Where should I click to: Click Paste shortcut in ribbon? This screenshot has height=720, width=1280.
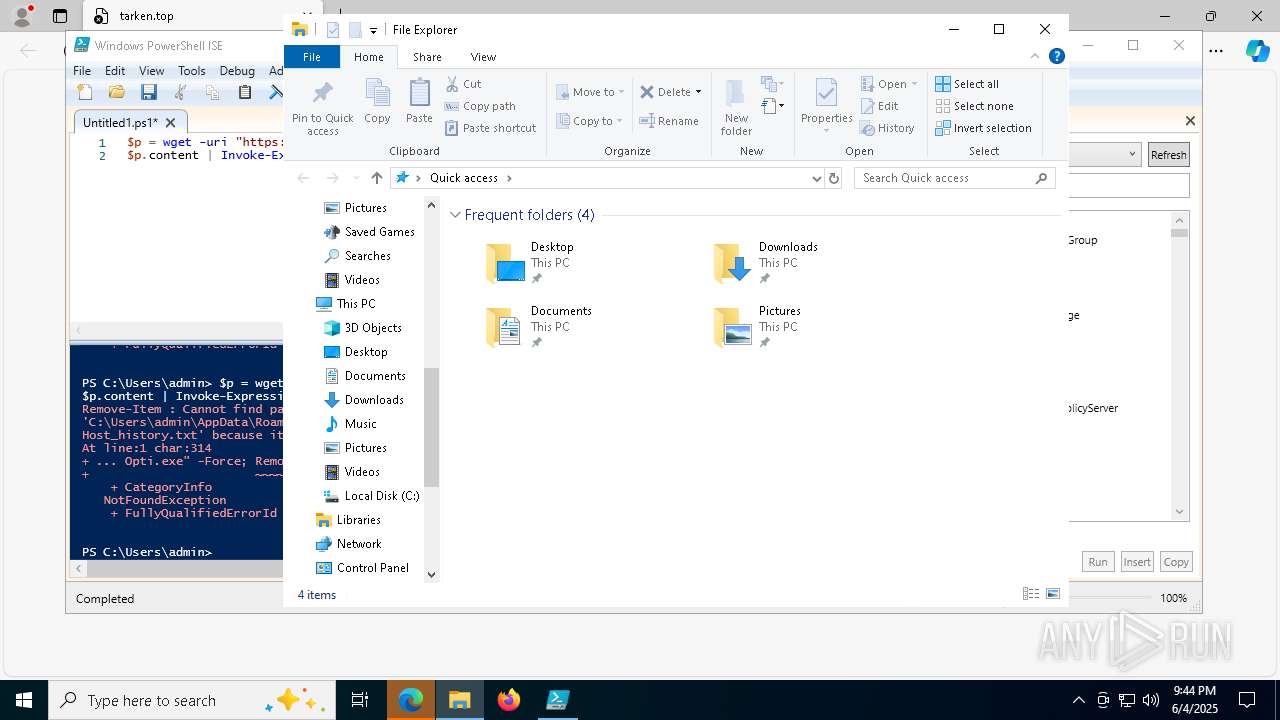coord(490,128)
